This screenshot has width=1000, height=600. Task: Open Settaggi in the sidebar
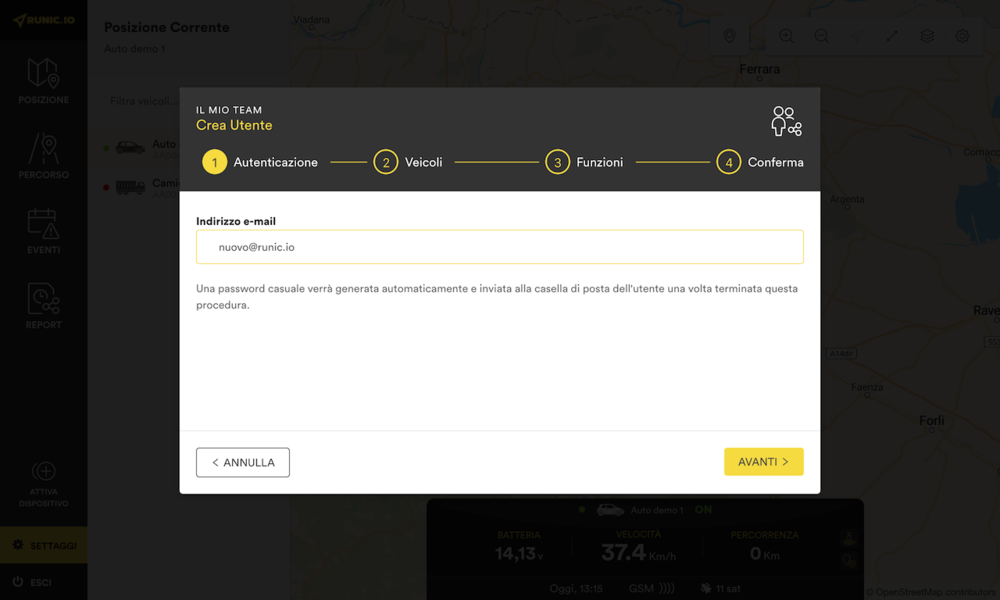point(43,545)
